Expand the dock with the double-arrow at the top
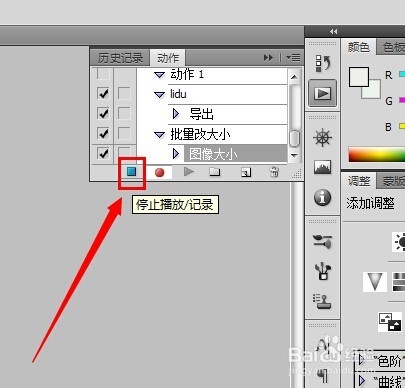The height and width of the screenshot is (388, 405). pyautogui.click(x=333, y=31)
